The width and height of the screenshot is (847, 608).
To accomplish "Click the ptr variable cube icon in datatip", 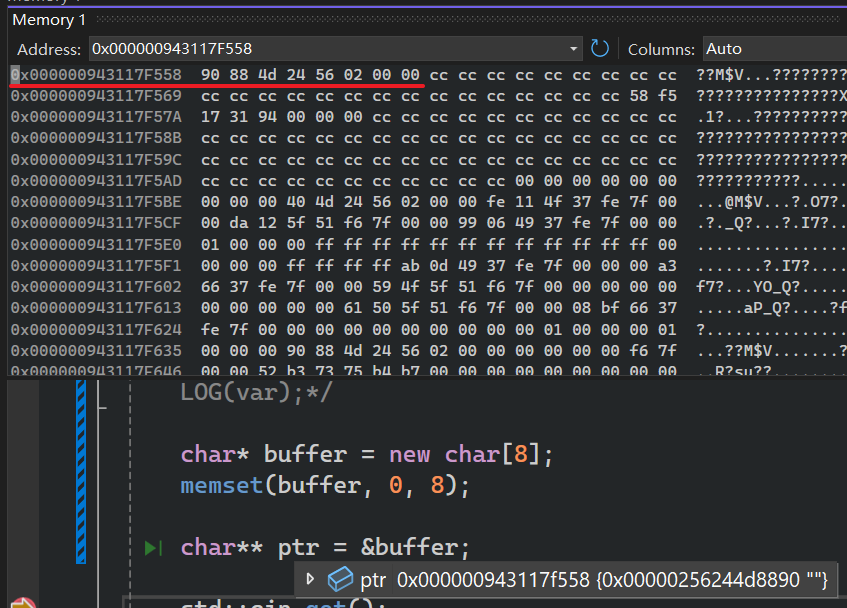I will point(341,579).
